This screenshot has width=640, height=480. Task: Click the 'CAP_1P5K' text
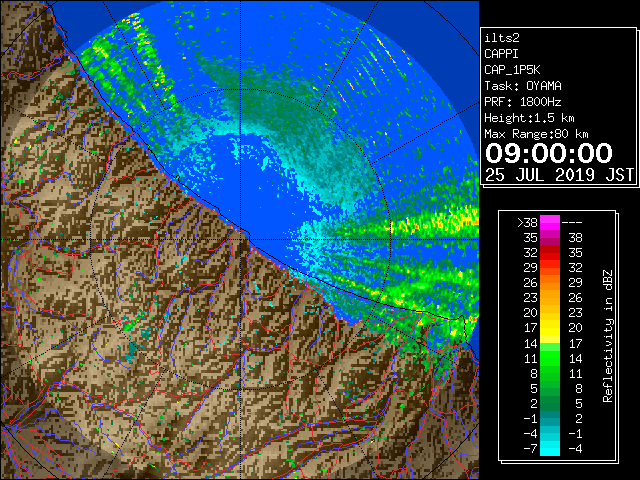tap(512, 70)
